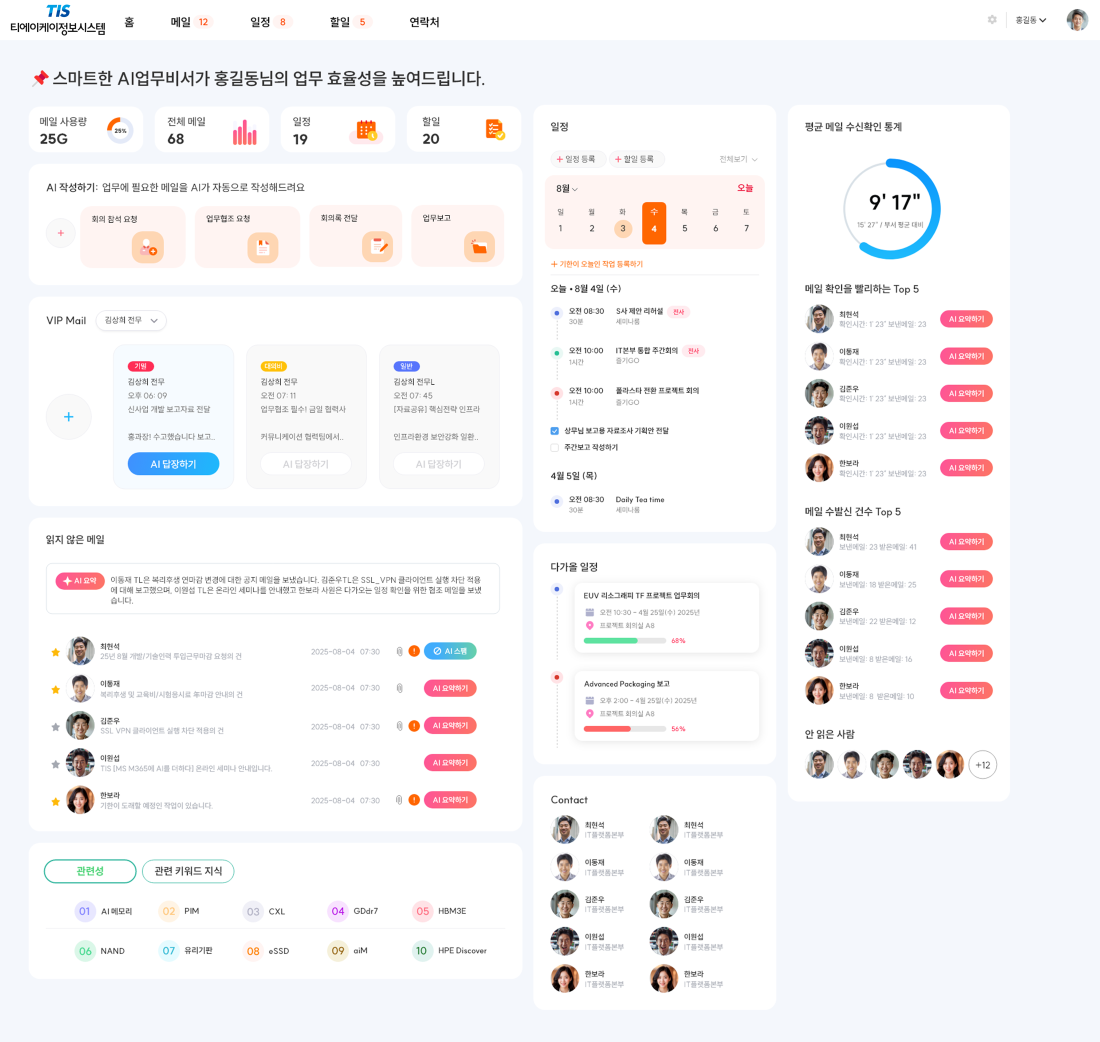This screenshot has width=1100, height=1042.
Task: Click the 회의 참석 요청 template icon
Action: (148, 247)
